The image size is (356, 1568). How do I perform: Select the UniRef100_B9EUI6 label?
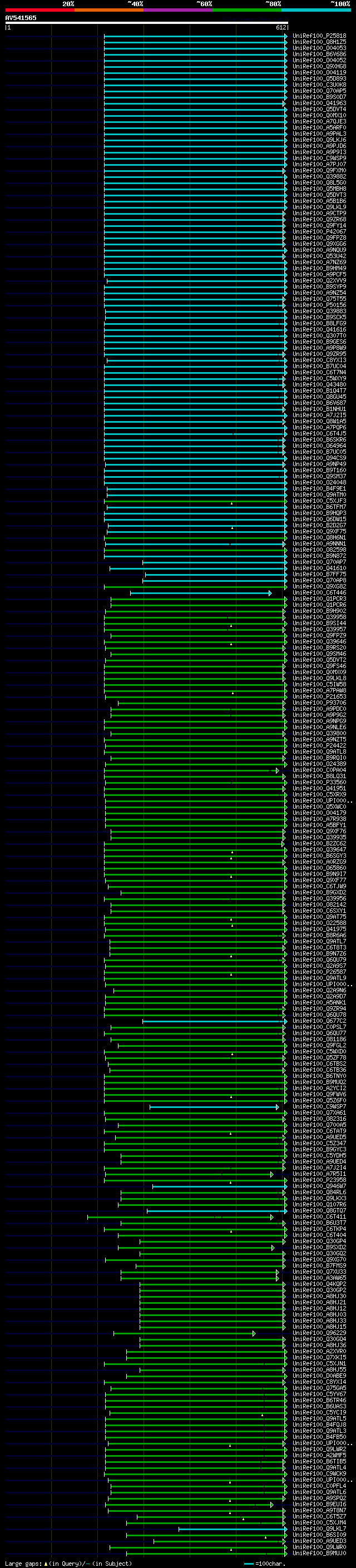[x=319, y=1504]
